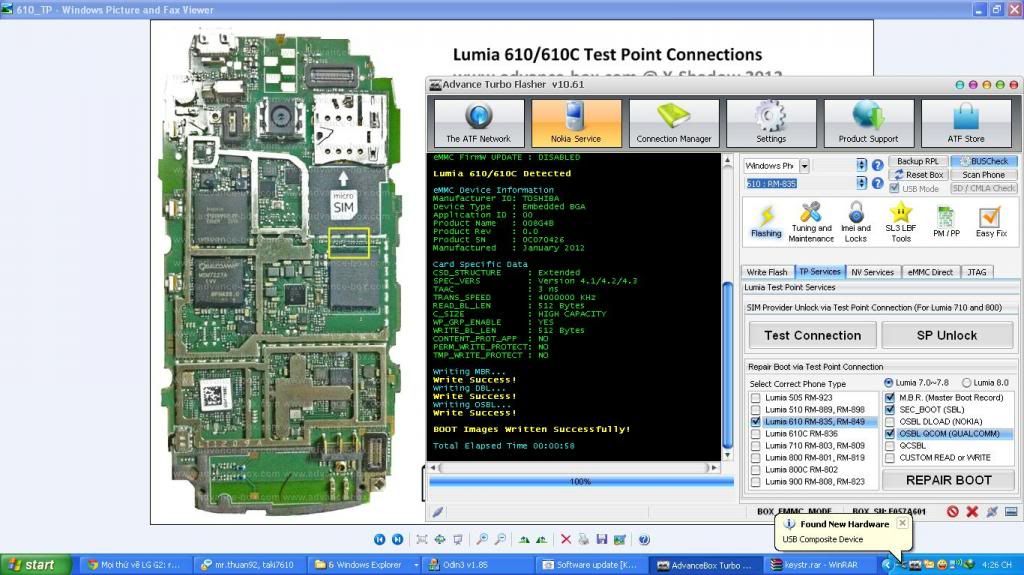Open the PM / PP section
Image resolution: width=1024 pixels, height=575 pixels.
pos(946,222)
